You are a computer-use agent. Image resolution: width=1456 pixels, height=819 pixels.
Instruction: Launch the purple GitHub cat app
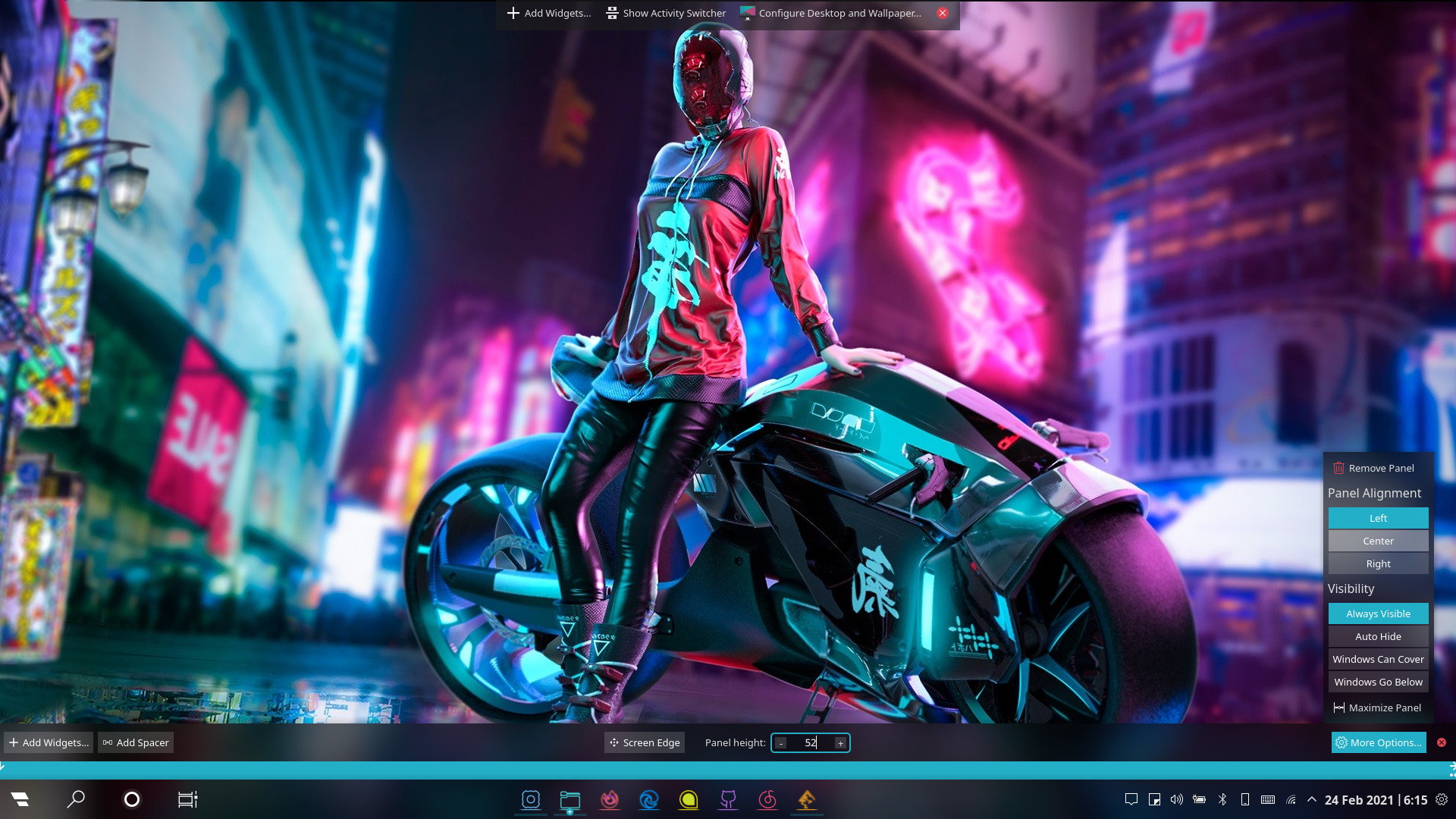click(x=728, y=799)
